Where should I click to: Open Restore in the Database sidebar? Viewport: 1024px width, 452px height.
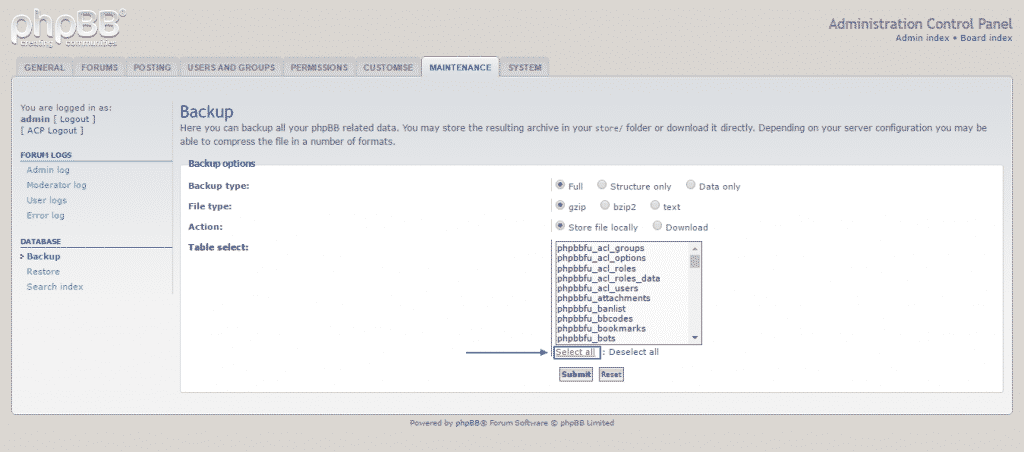click(x=43, y=272)
